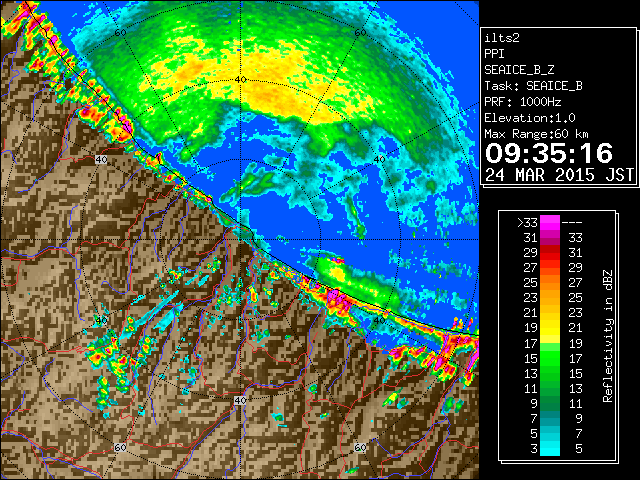Click the 40 km ring label south of center

click(240, 400)
